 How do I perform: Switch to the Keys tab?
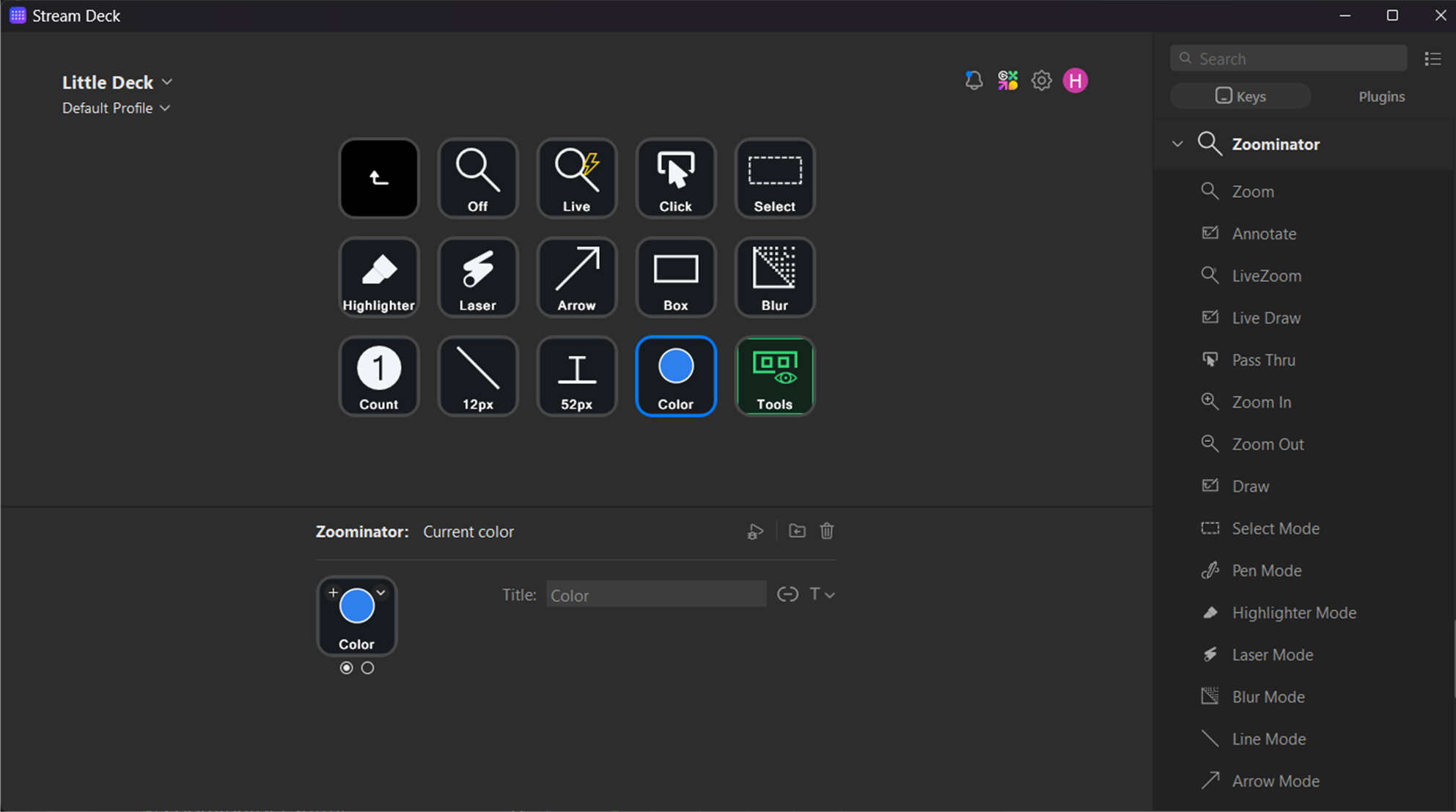coord(1240,96)
